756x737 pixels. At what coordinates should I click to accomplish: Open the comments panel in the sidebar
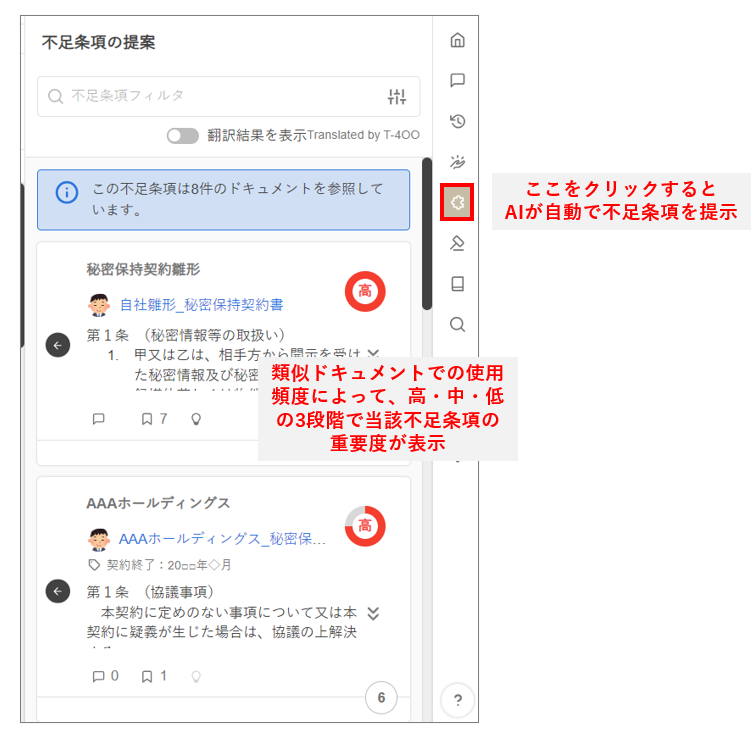coord(457,81)
